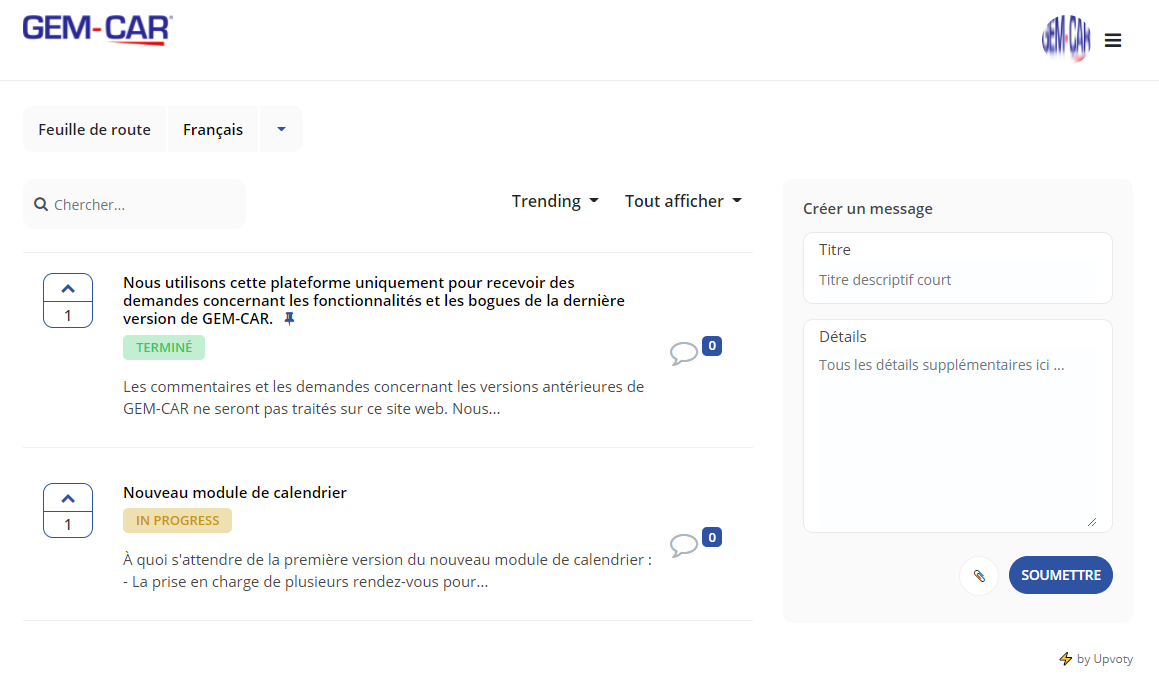Click vote count of the calendrier post
1159x689 pixels.
[68, 525]
